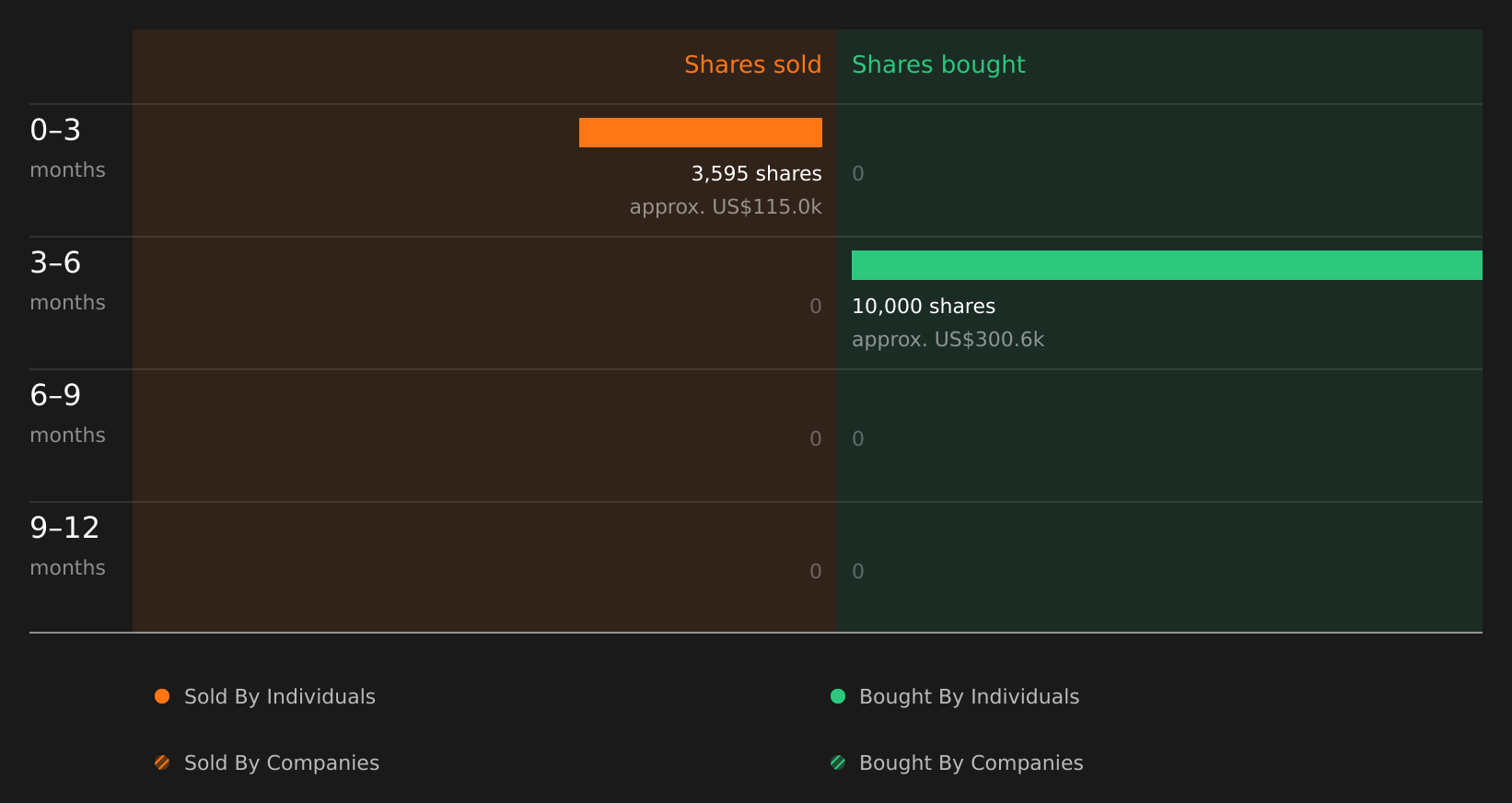
Task: Select the 0–3 months row label
Action: coord(67,147)
